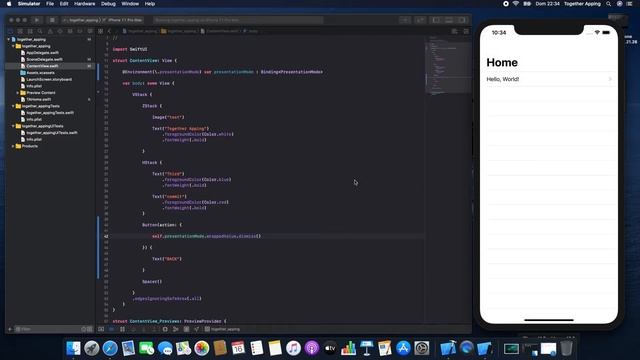Add an editor pane on the right
This screenshot has height=360, width=640.
[466, 31]
